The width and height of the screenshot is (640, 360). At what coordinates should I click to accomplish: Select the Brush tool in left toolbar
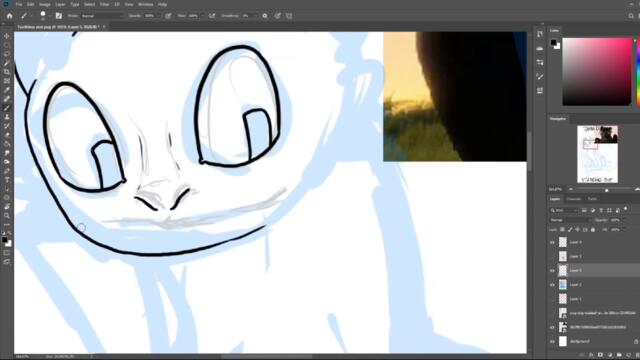7,108
